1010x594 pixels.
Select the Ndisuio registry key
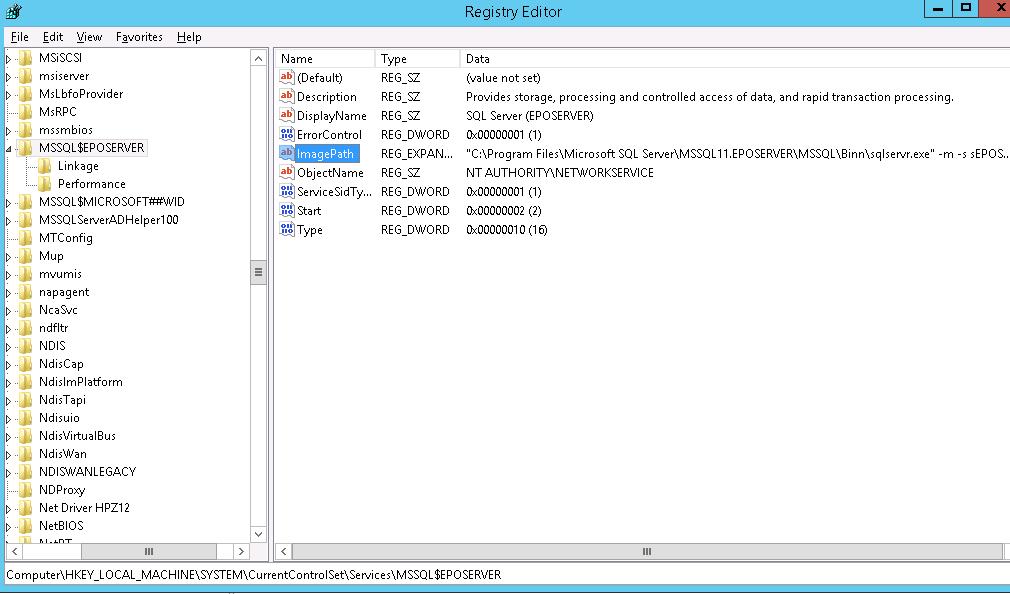59,418
